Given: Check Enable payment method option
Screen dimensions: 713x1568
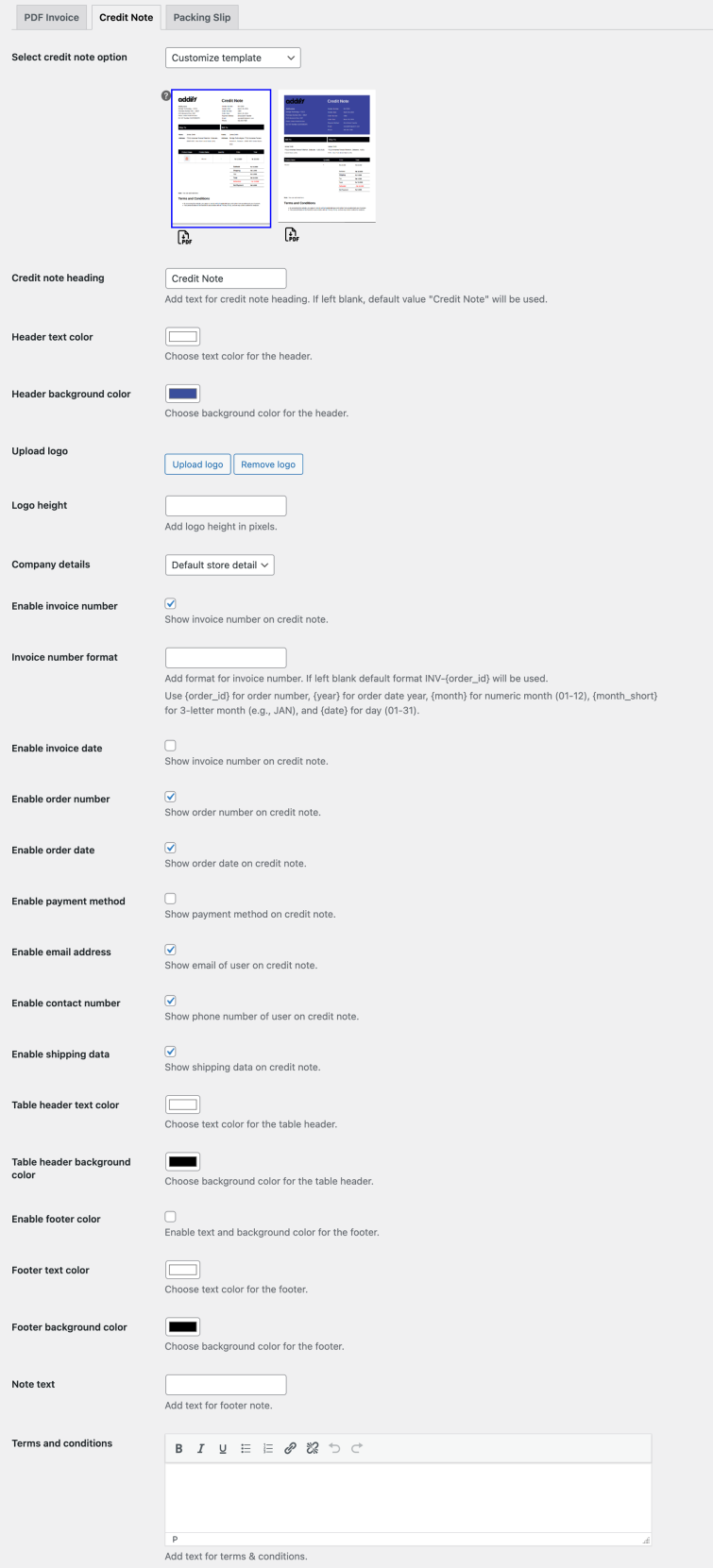Looking at the screenshot, I should click(x=171, y=899).
